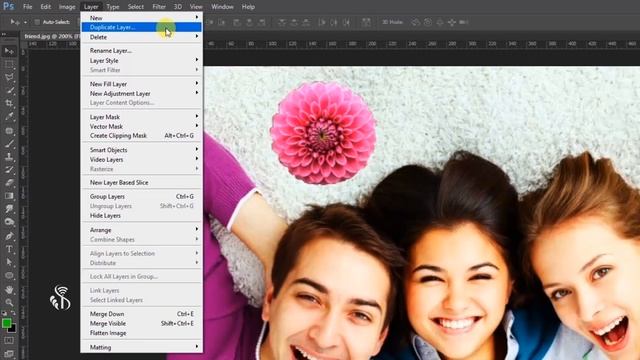Choose Hide Layers
Viewport: 640px width, 360px height.
click(x=141, y=216)
